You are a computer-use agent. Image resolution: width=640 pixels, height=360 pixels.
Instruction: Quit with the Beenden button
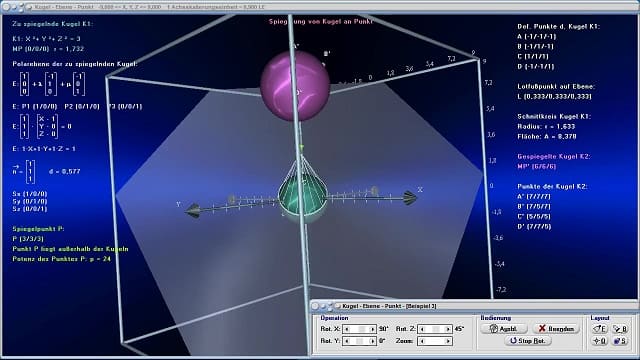click(556, 329)
